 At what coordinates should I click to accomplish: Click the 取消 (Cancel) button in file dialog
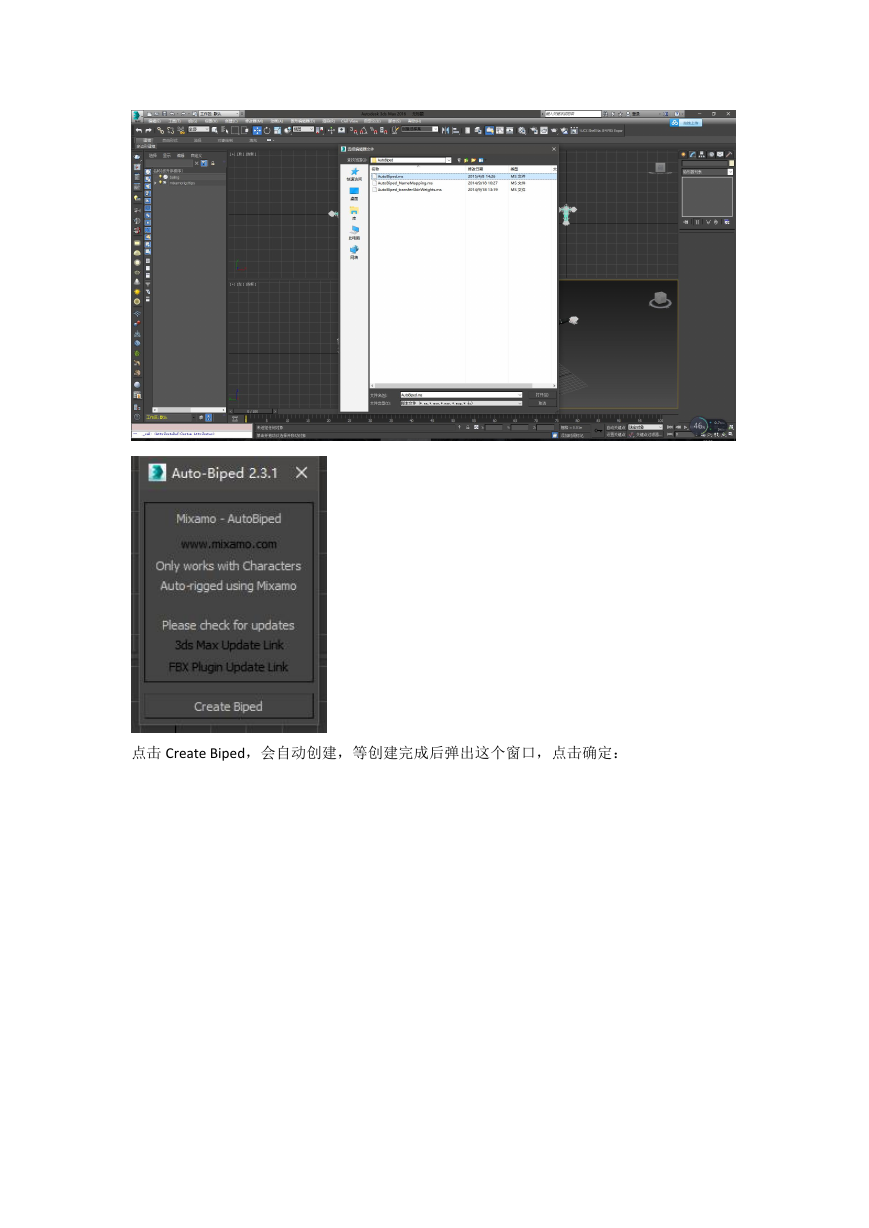(x=542, y=403)
